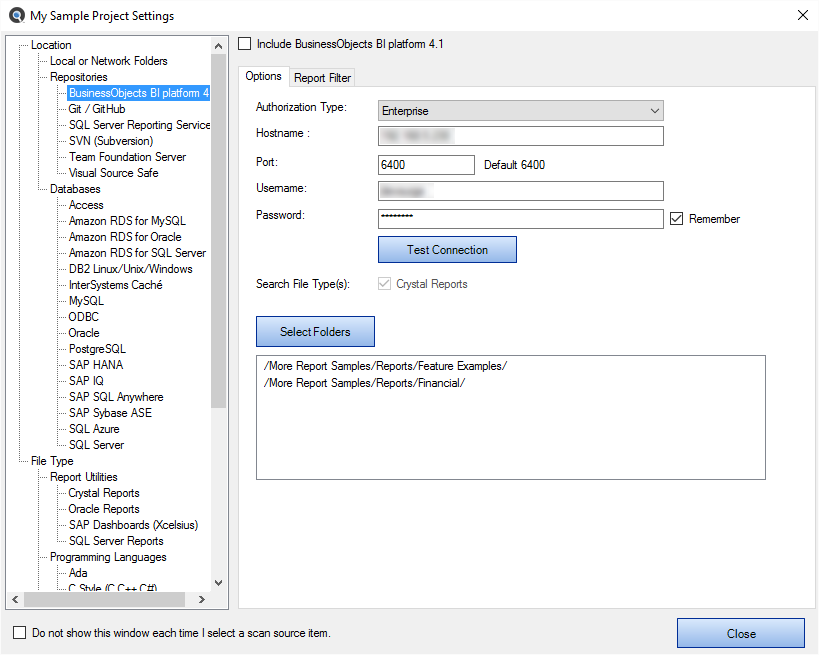Click the Username input field
The height and width of the screenshot is (655, 819).
[520, 191]
